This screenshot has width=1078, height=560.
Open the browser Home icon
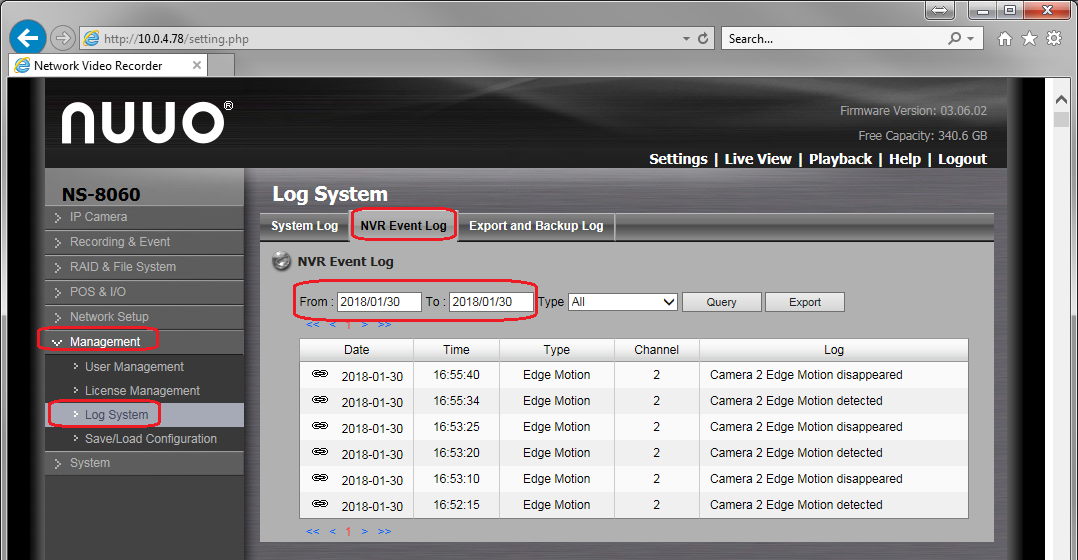1005,39
